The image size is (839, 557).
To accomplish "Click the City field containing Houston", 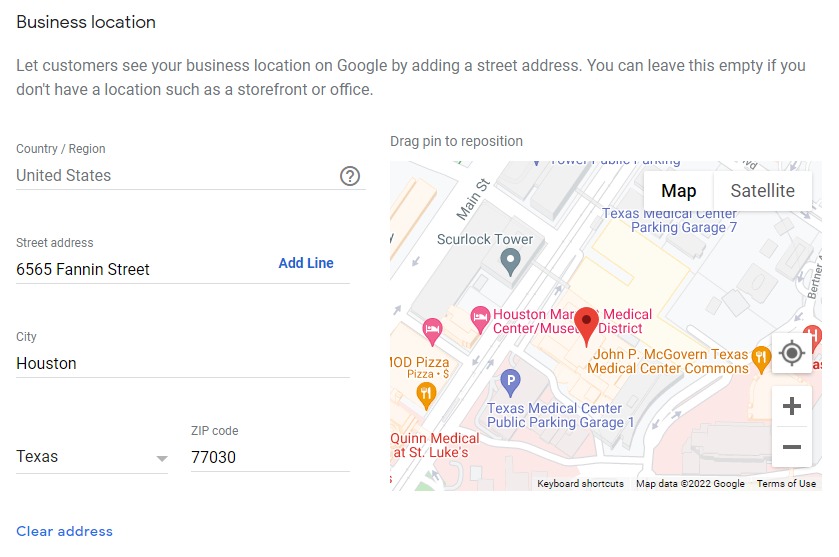I will [x=183, y=363].
